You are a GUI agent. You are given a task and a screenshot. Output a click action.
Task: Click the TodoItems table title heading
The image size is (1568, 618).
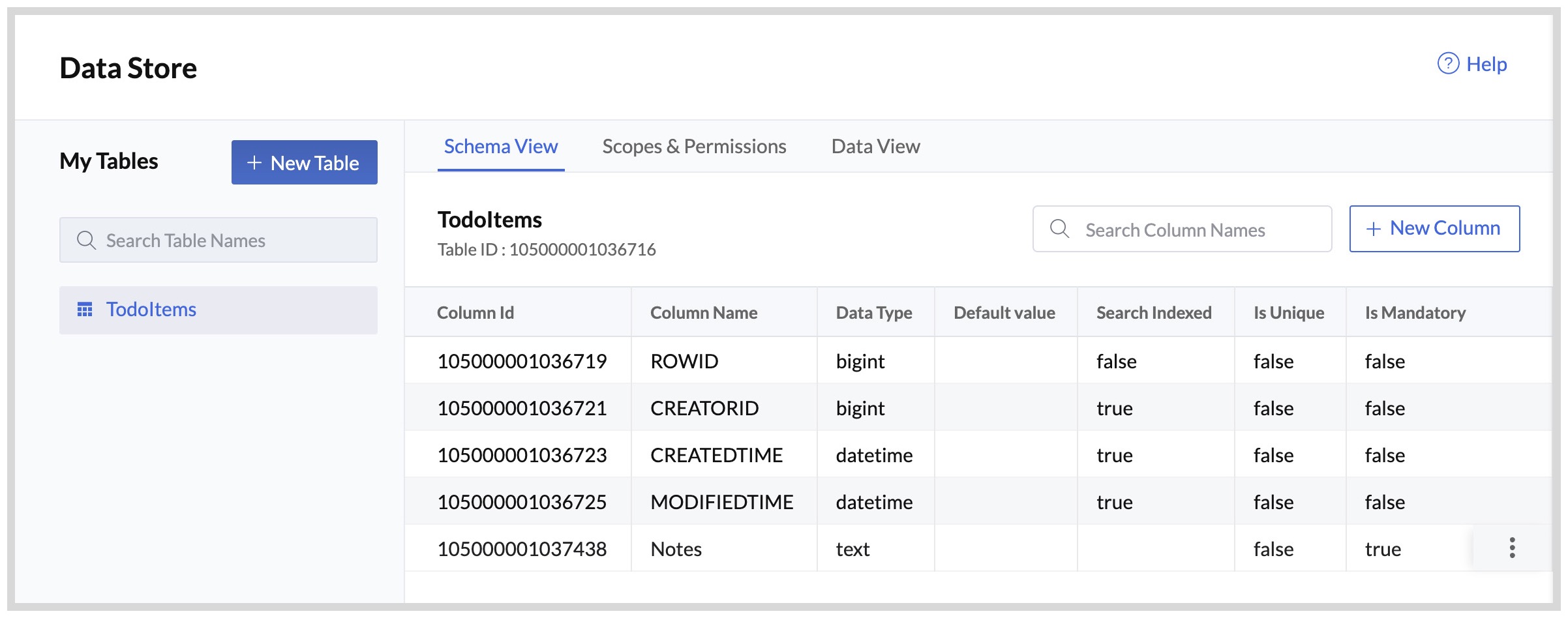(x=489, y=220)
